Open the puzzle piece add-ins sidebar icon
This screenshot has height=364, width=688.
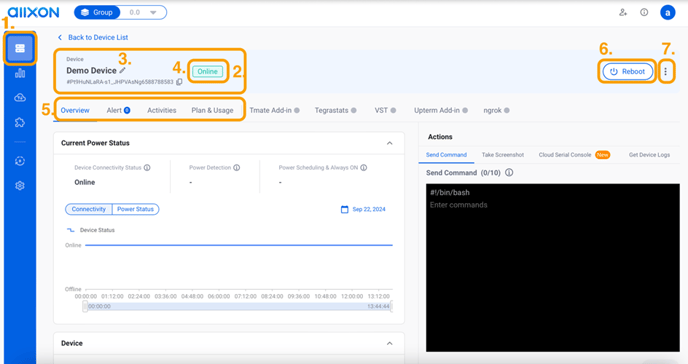[x=20, y=122]
